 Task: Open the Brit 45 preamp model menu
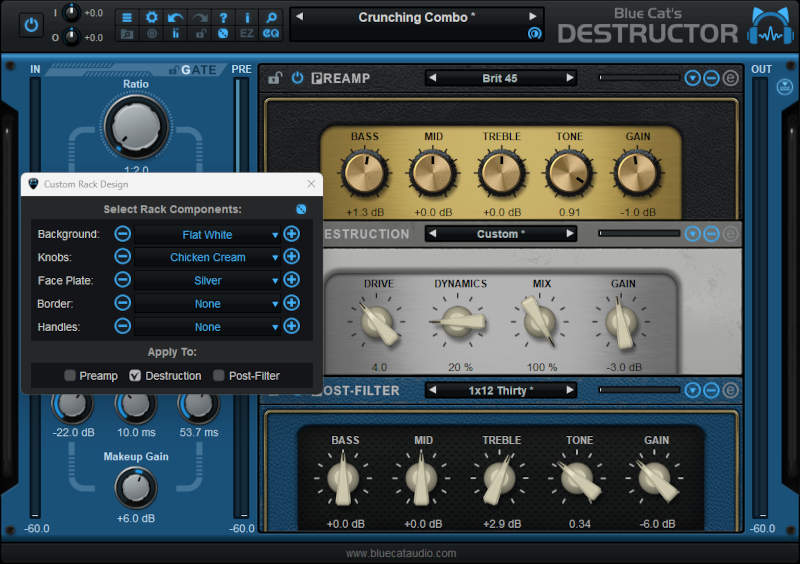pos(500,78)
